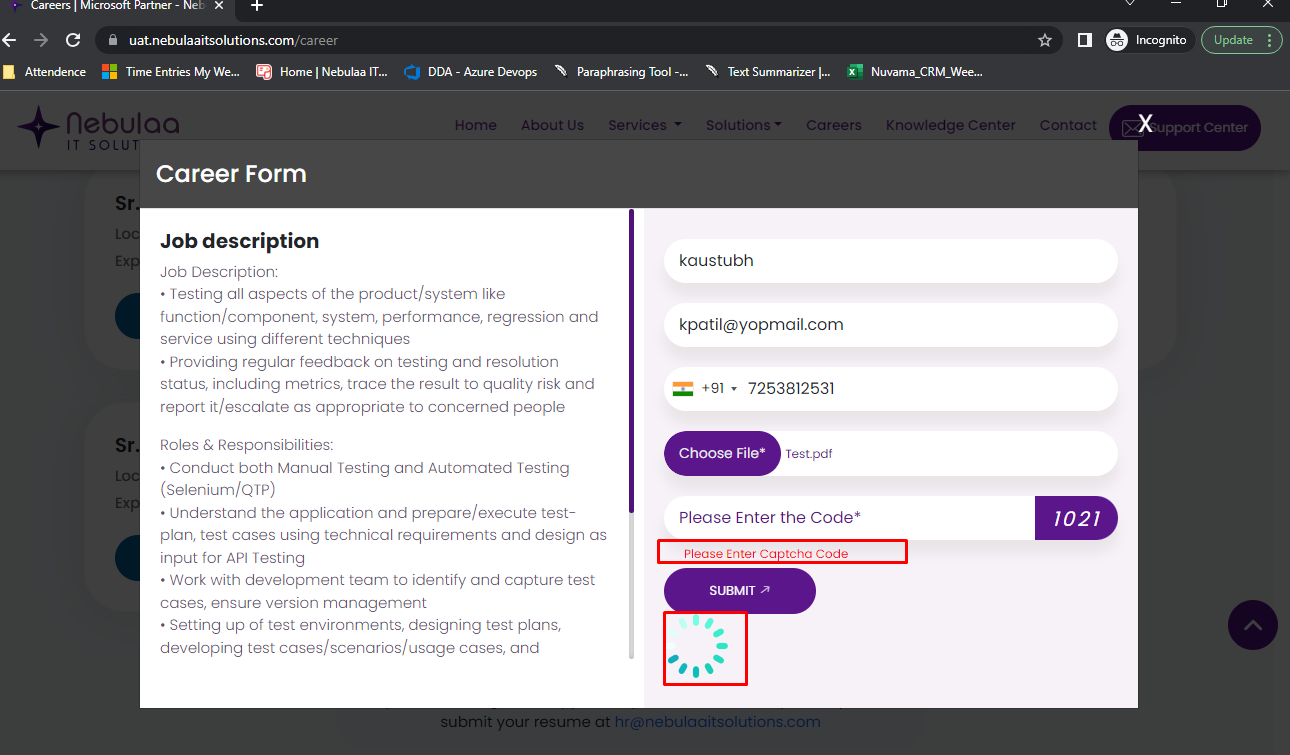Open the +91 country code dropdown
Image resolution: width=1290 pixels, height=755 pixels.
click(x=719, y=389)
